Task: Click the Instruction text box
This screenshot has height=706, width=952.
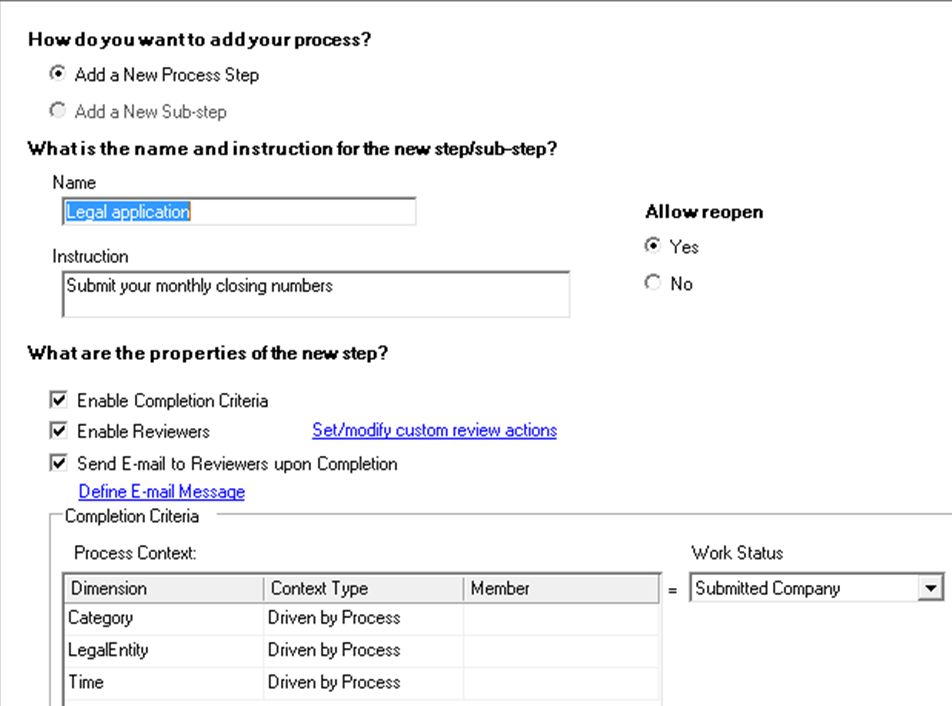Action: [315, 294]
